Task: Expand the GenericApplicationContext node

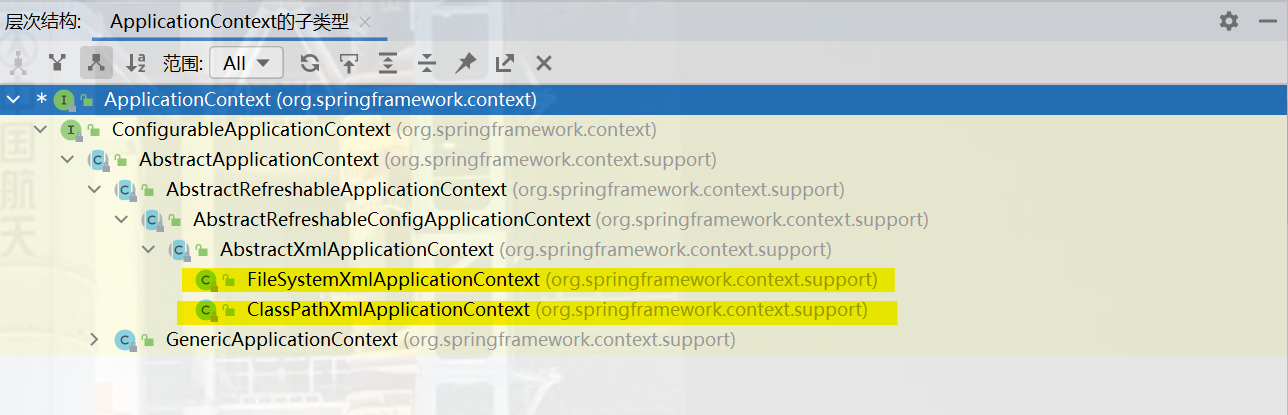Action: click(94, 340)
